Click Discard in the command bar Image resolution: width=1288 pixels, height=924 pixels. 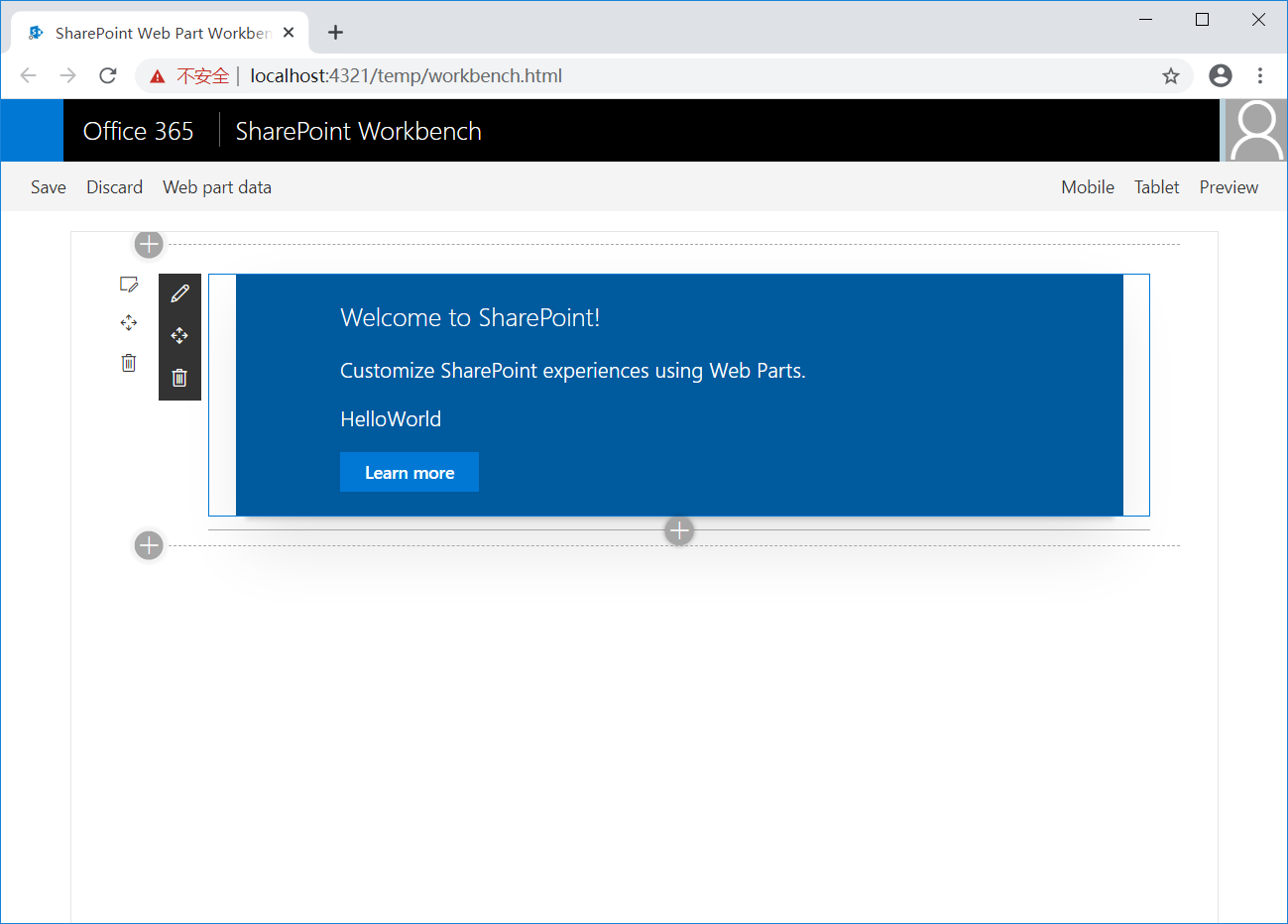(x=114, y=187)
